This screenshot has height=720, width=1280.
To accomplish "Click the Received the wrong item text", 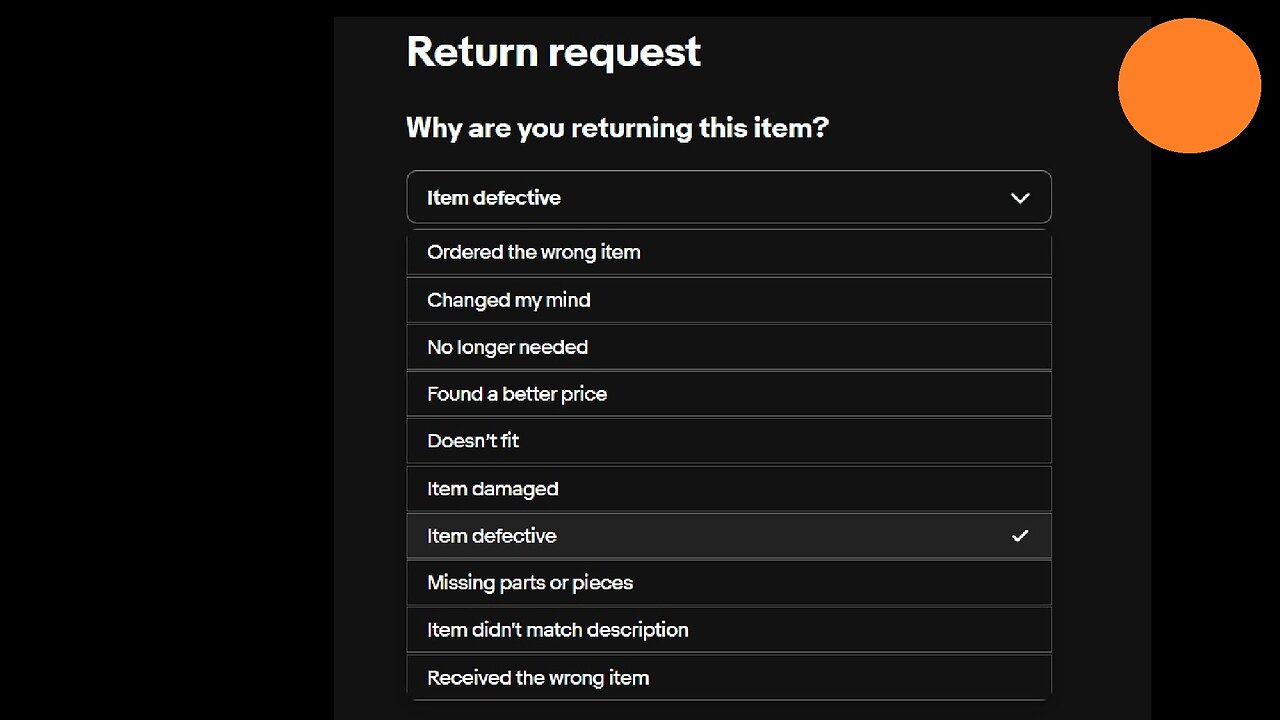I will tap(538, 678).
